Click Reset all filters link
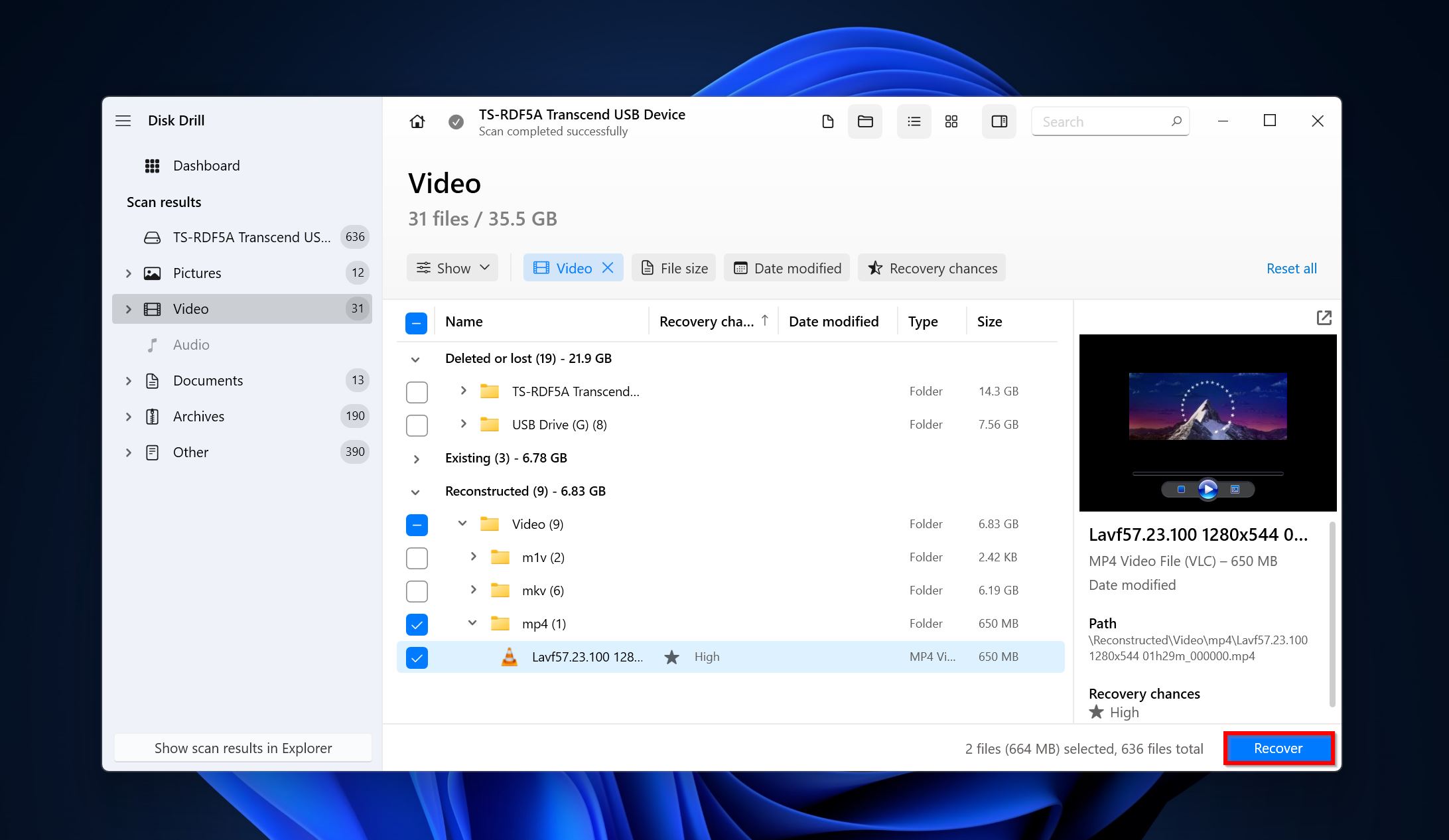Image resolution: width=1449 pixels, height=840 pixels. 1292,268
